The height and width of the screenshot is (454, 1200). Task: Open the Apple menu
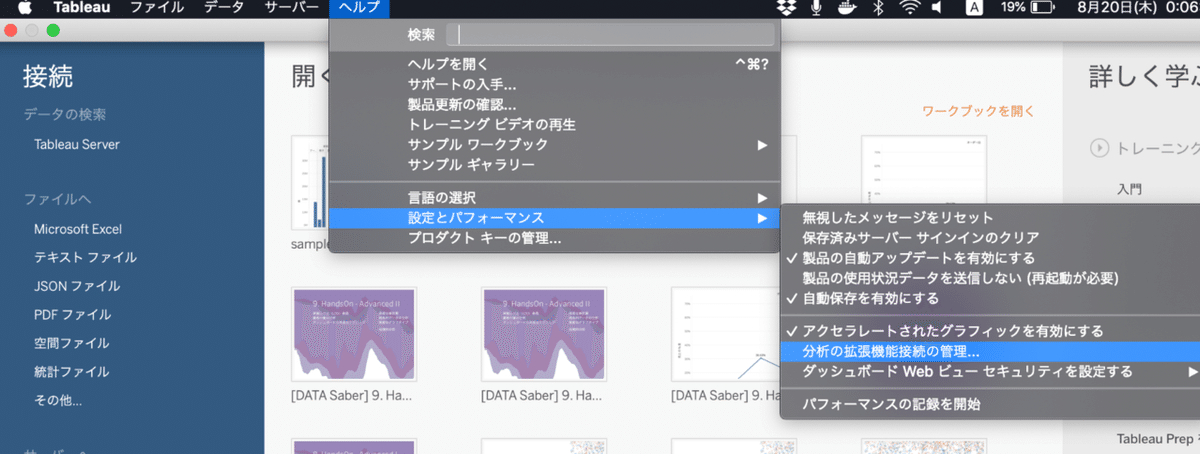(x=25, y=8)
